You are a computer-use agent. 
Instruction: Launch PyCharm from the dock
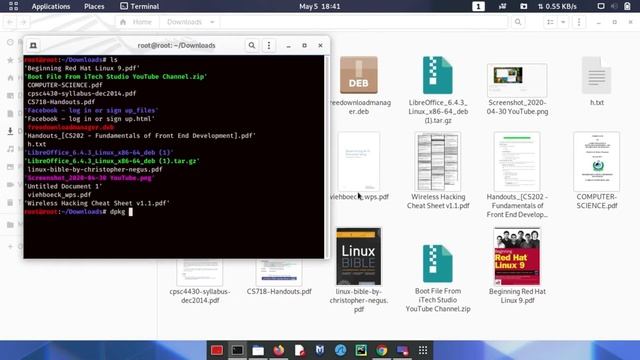[361, 350]
